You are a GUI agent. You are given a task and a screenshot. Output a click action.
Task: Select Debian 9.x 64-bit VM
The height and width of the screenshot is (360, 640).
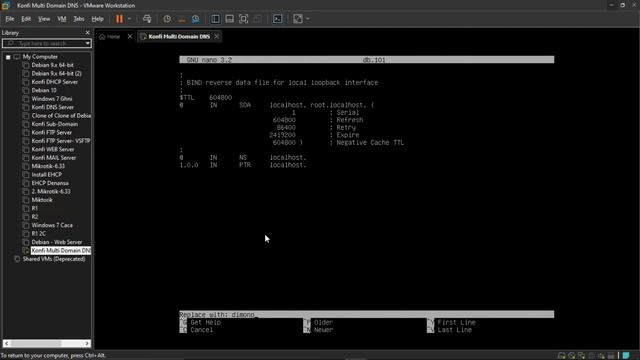[53, 65]
